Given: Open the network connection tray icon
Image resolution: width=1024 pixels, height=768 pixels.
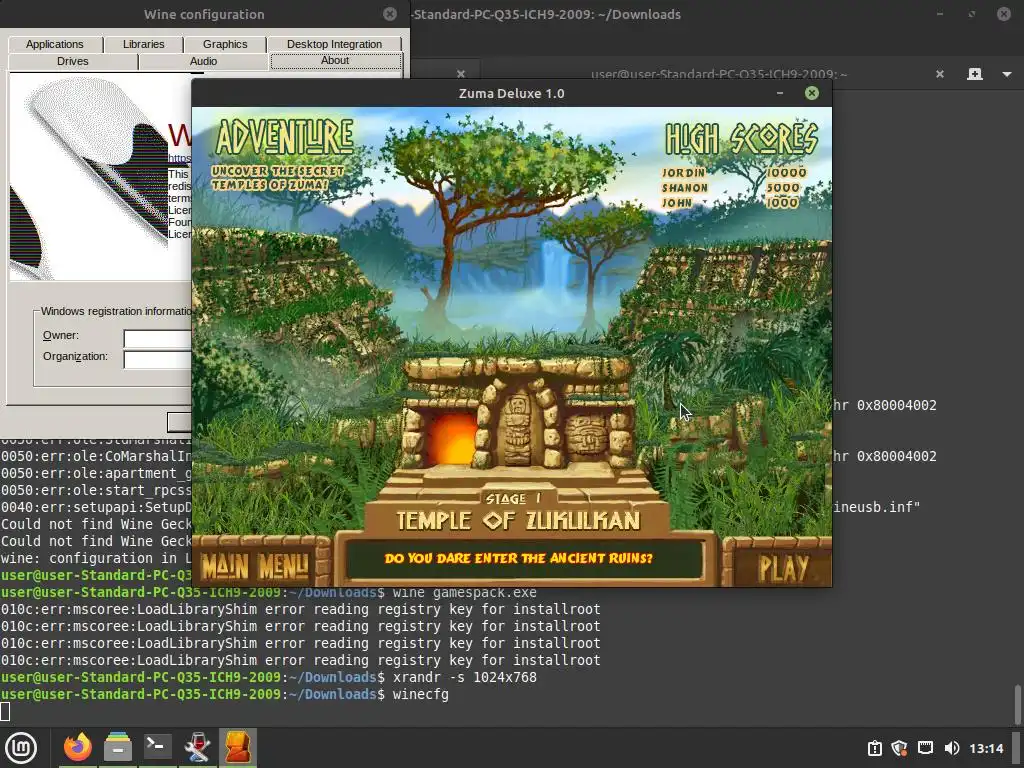Looking at the screenshot, I should coord(925,748).
